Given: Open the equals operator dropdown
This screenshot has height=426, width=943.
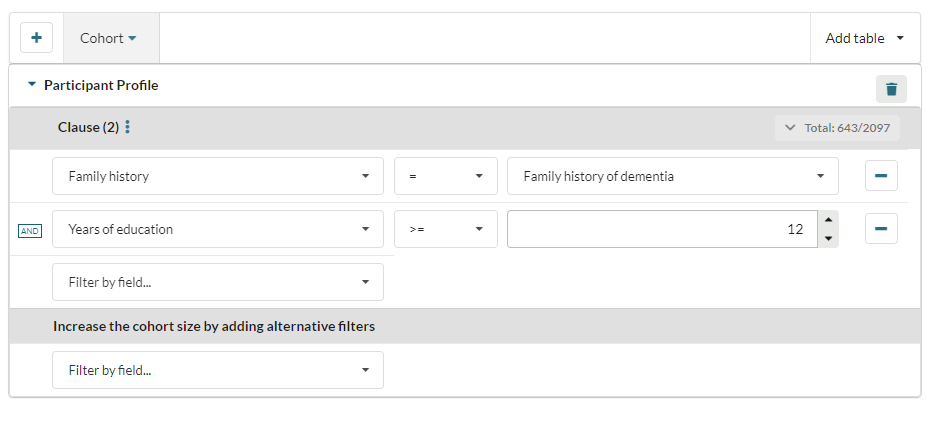Looking at the screenshot, I should click(445, 176).
